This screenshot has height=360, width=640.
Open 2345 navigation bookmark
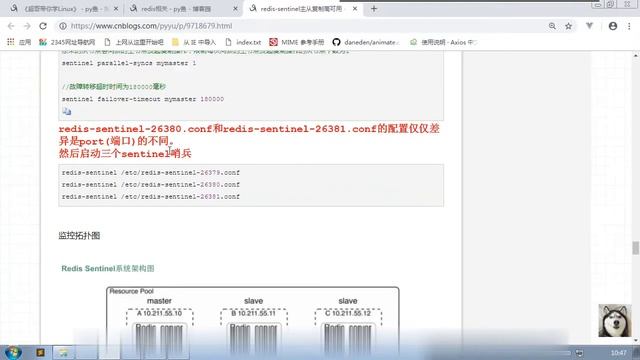(67, 42)
